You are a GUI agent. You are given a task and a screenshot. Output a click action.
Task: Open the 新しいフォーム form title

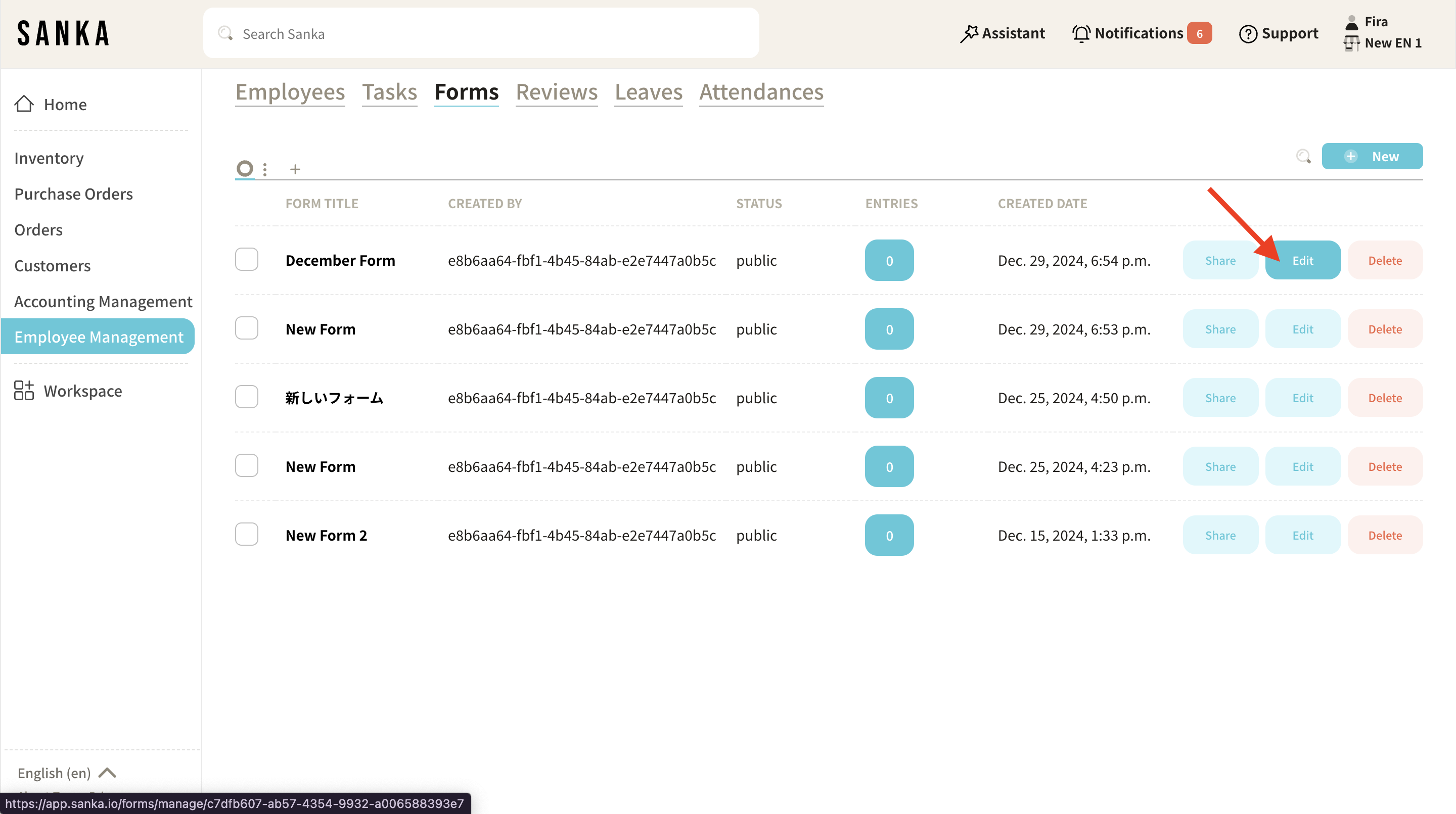coord(335,398)
